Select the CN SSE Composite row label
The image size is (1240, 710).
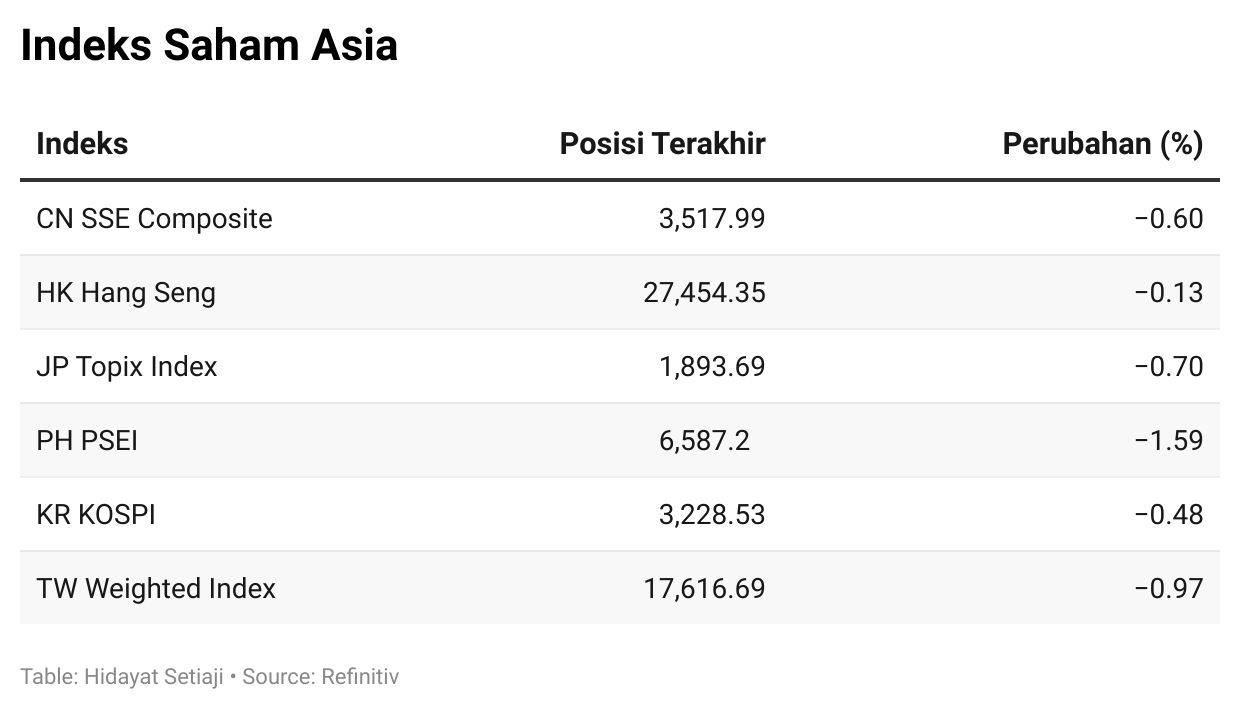154,219
